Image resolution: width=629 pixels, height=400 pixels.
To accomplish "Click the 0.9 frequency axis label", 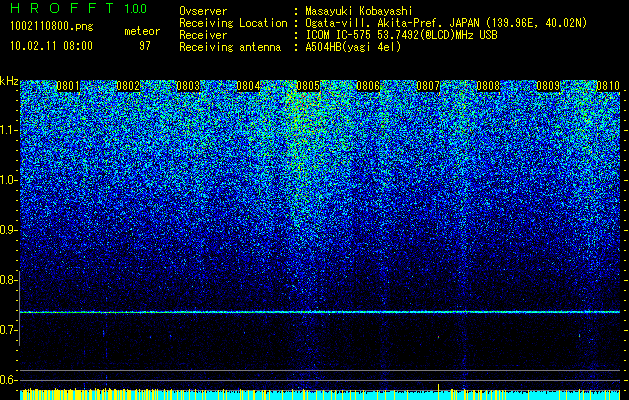I will (x=7, y=230).
